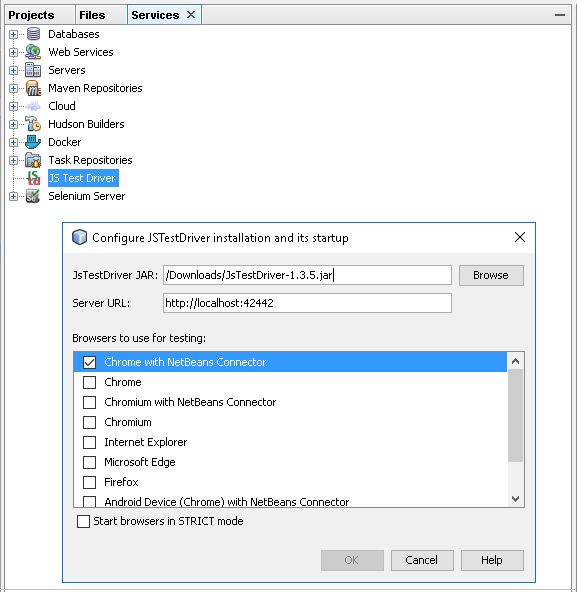Click the Docker whale icon

point(33,142)
